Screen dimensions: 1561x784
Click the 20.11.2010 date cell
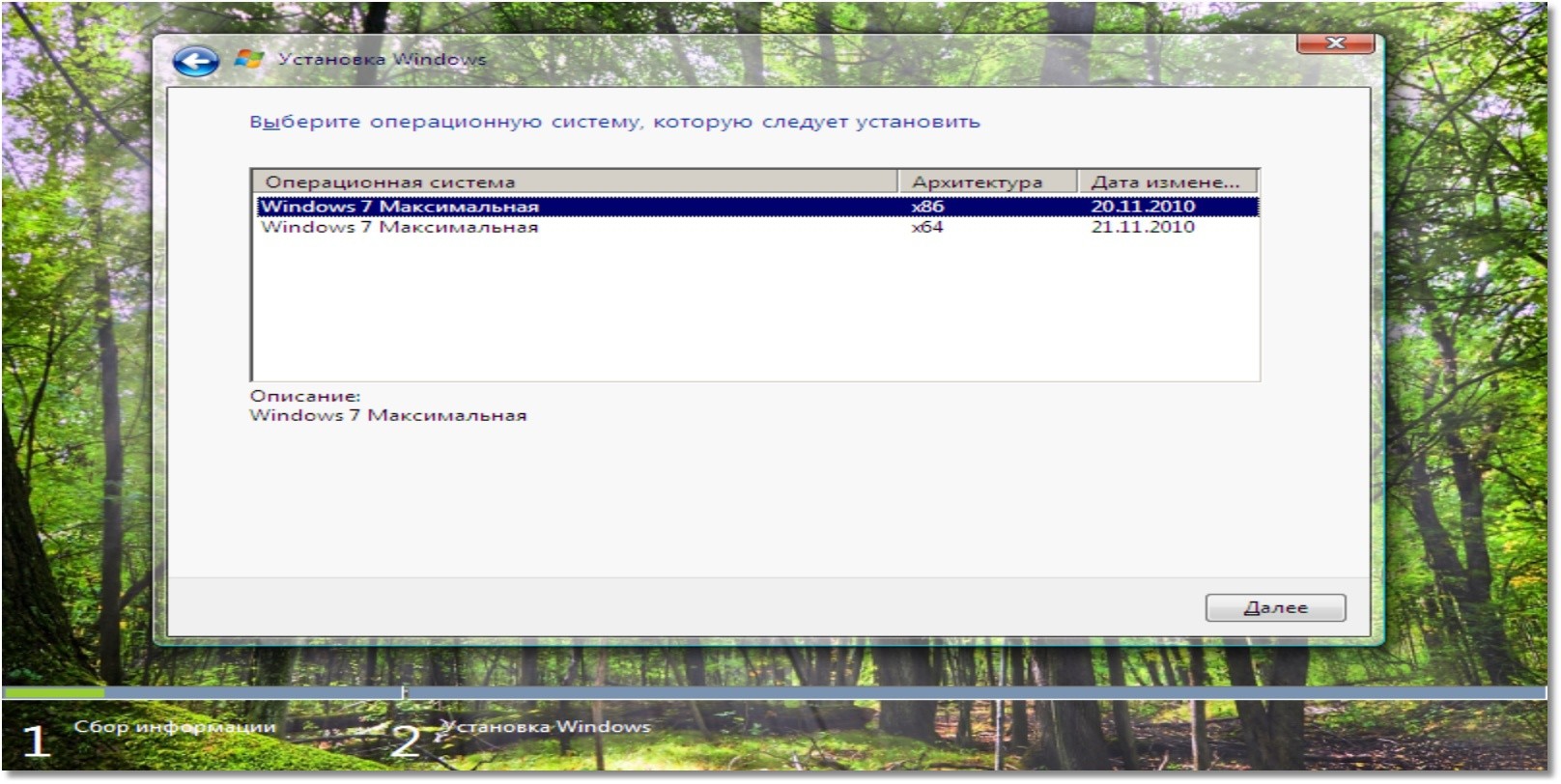(1143, 207)
